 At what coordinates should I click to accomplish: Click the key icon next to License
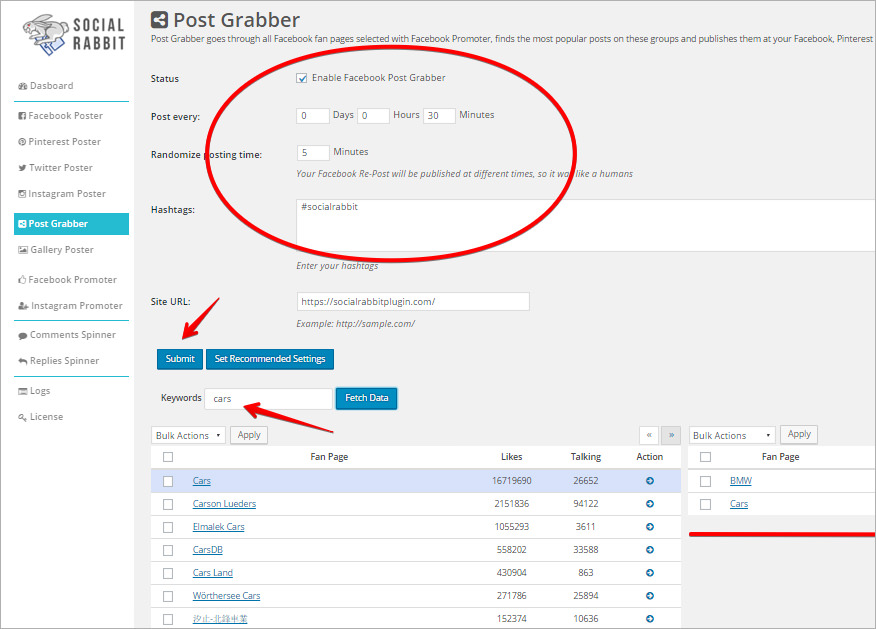(x=22, y=417)
